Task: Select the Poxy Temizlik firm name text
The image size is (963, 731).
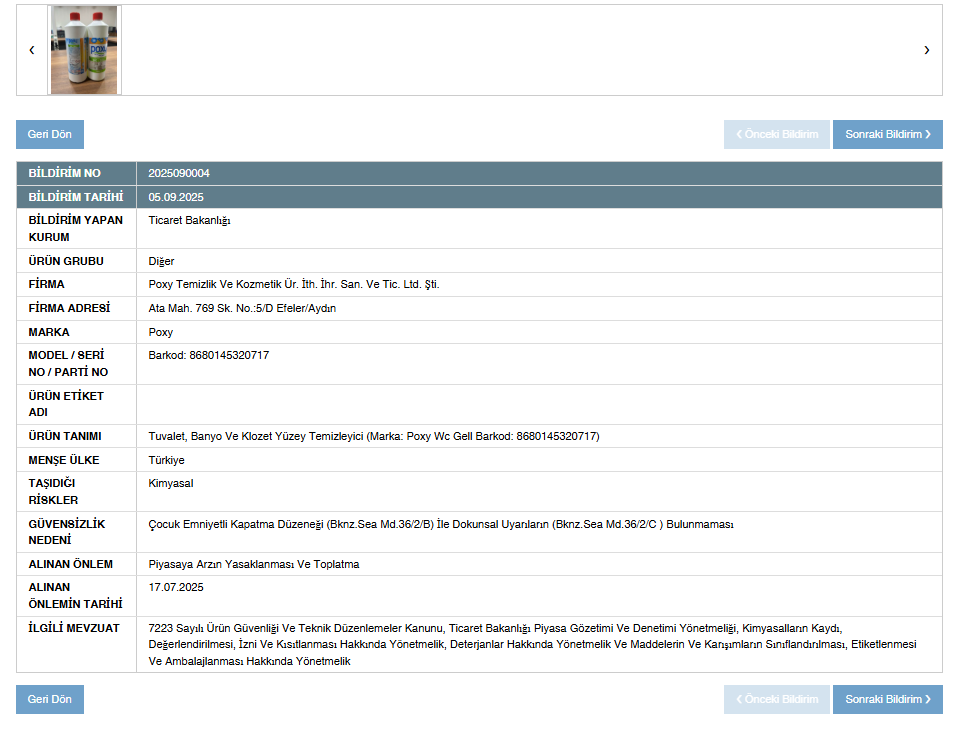Action: (293, 284)
